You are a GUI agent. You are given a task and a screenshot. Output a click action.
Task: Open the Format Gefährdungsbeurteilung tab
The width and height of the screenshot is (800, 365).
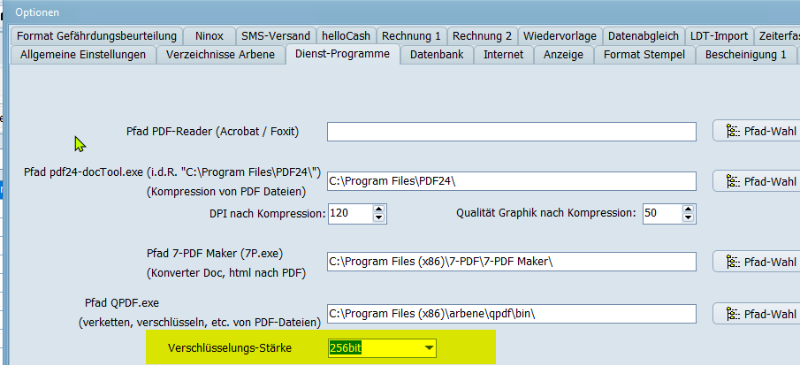96,36
